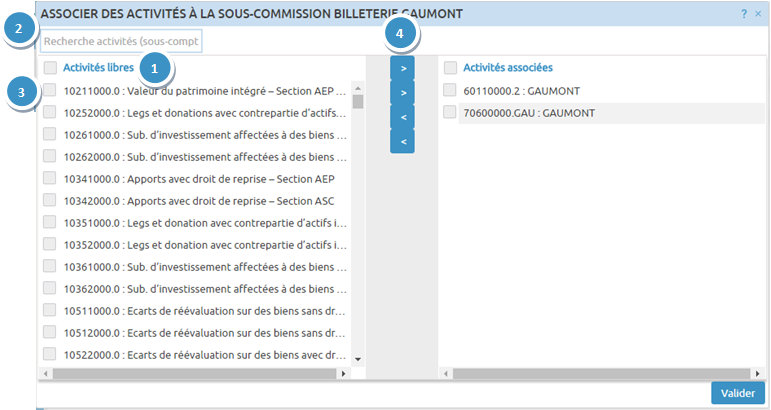Select row '10342000.0 : Apports avec droit de reprise'
This screenshot has height=410, width=771.
click(199, 201)
